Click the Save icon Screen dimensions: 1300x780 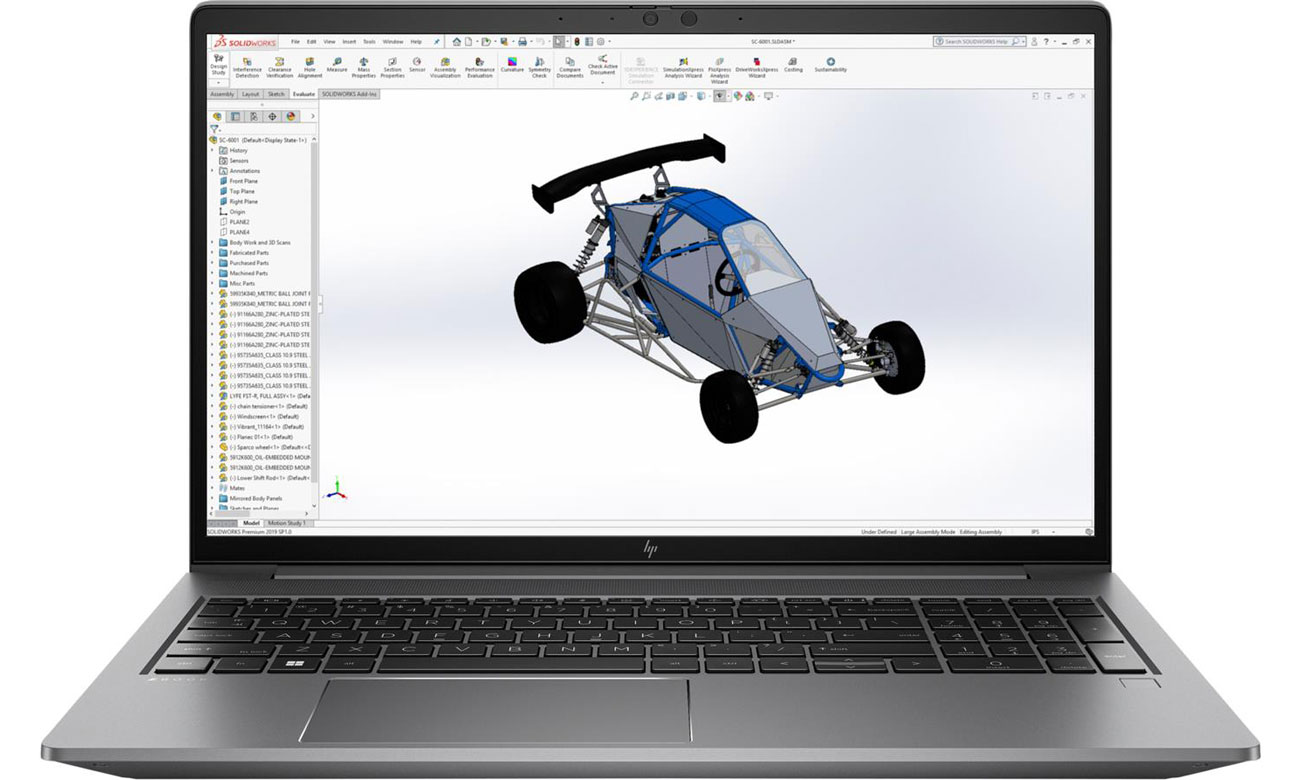pyautogui.click(x=503, y=42)
